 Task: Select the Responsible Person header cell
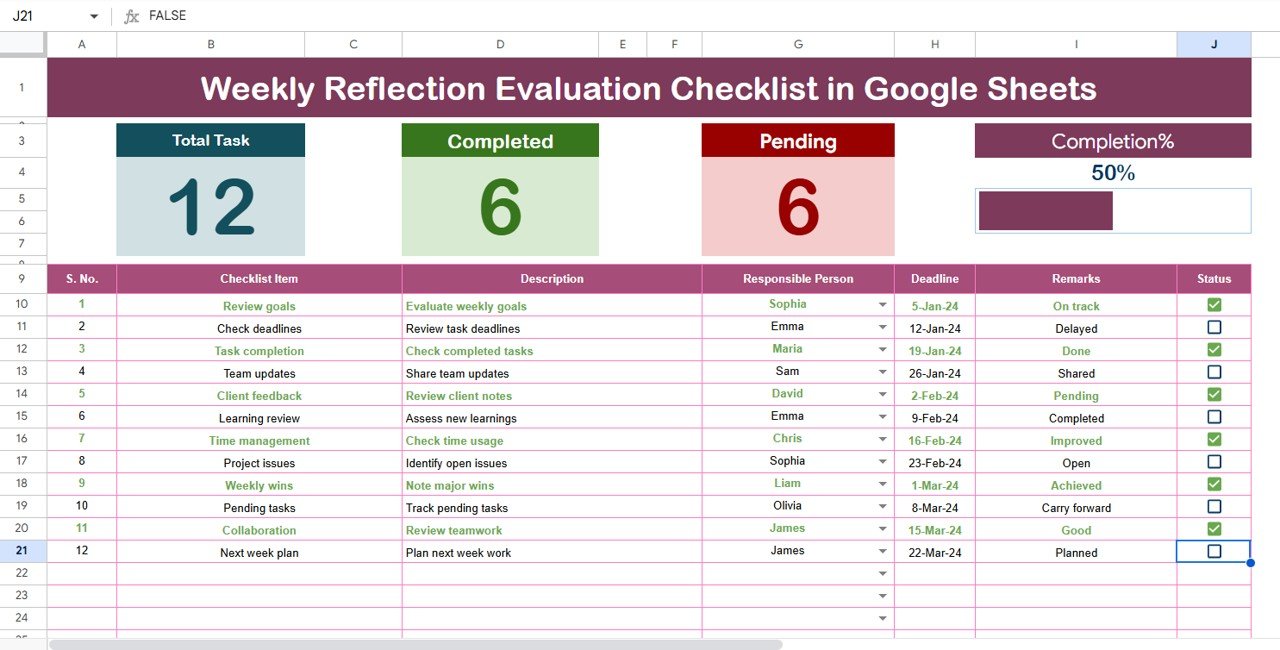pyautogui.click(x=797, y=279)
